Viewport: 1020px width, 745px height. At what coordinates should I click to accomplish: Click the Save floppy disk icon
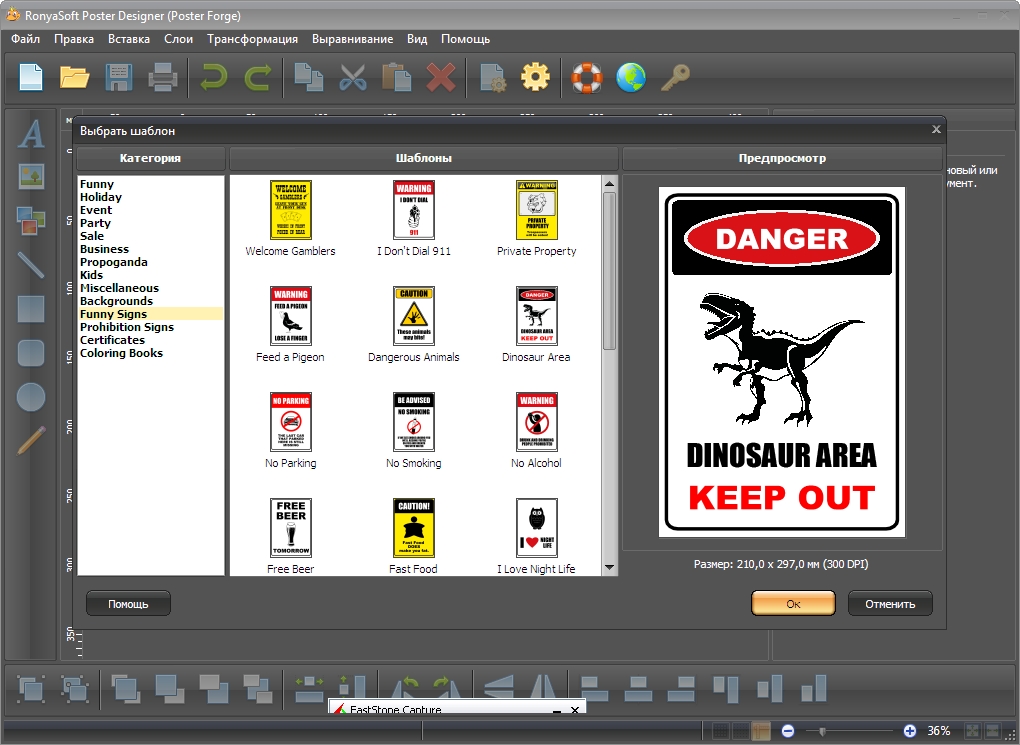tap(119, 77)
